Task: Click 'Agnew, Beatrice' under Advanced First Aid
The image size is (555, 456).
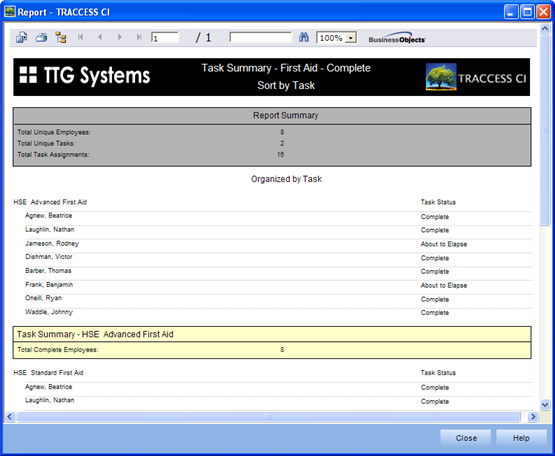Action: [48, 216]
